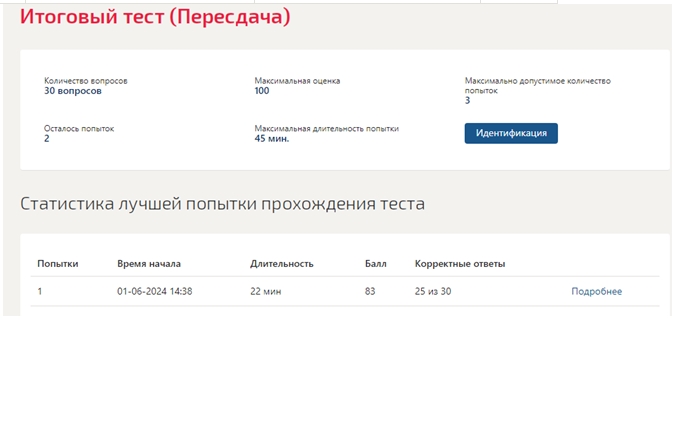This screenshot has width=692, height=436.
Task: Select the Корректные ответы column header
Action: coord(460,264)
